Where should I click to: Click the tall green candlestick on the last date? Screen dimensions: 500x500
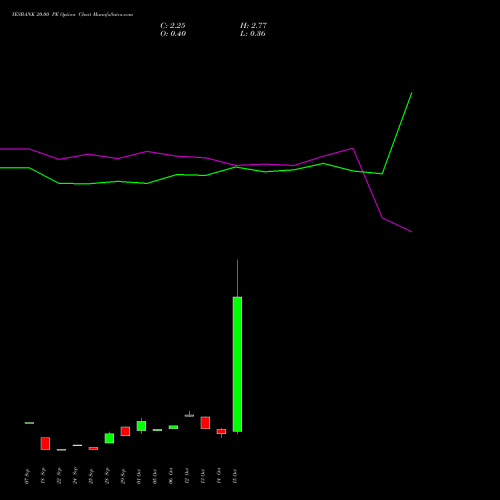[237, 364]
